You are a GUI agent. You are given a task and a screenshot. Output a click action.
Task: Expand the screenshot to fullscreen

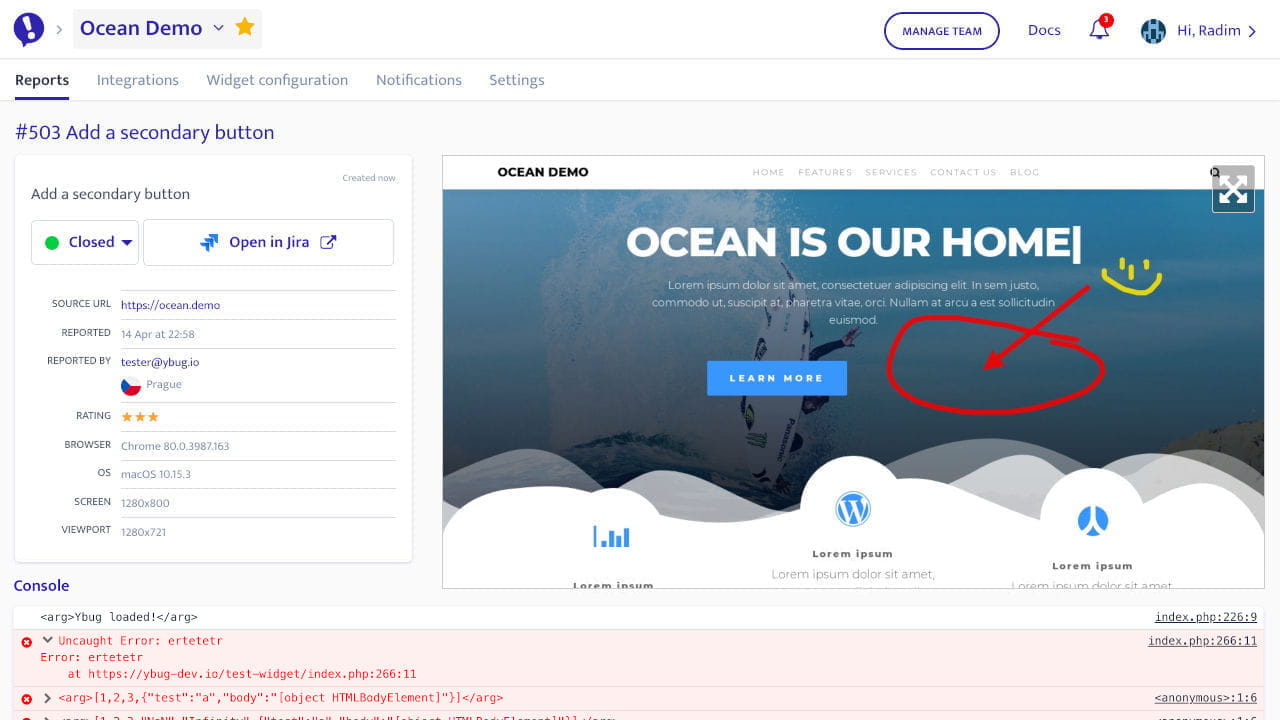1233,189
